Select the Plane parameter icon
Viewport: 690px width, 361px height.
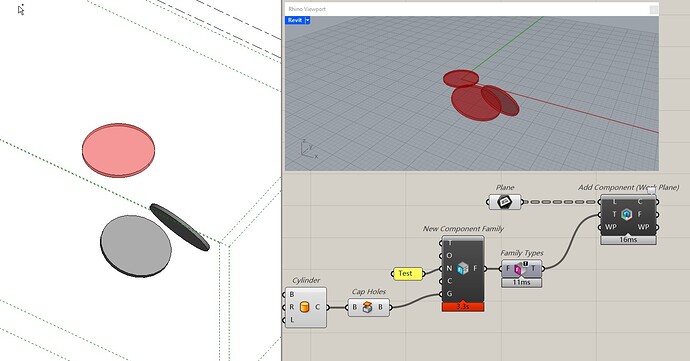(505, 202)
